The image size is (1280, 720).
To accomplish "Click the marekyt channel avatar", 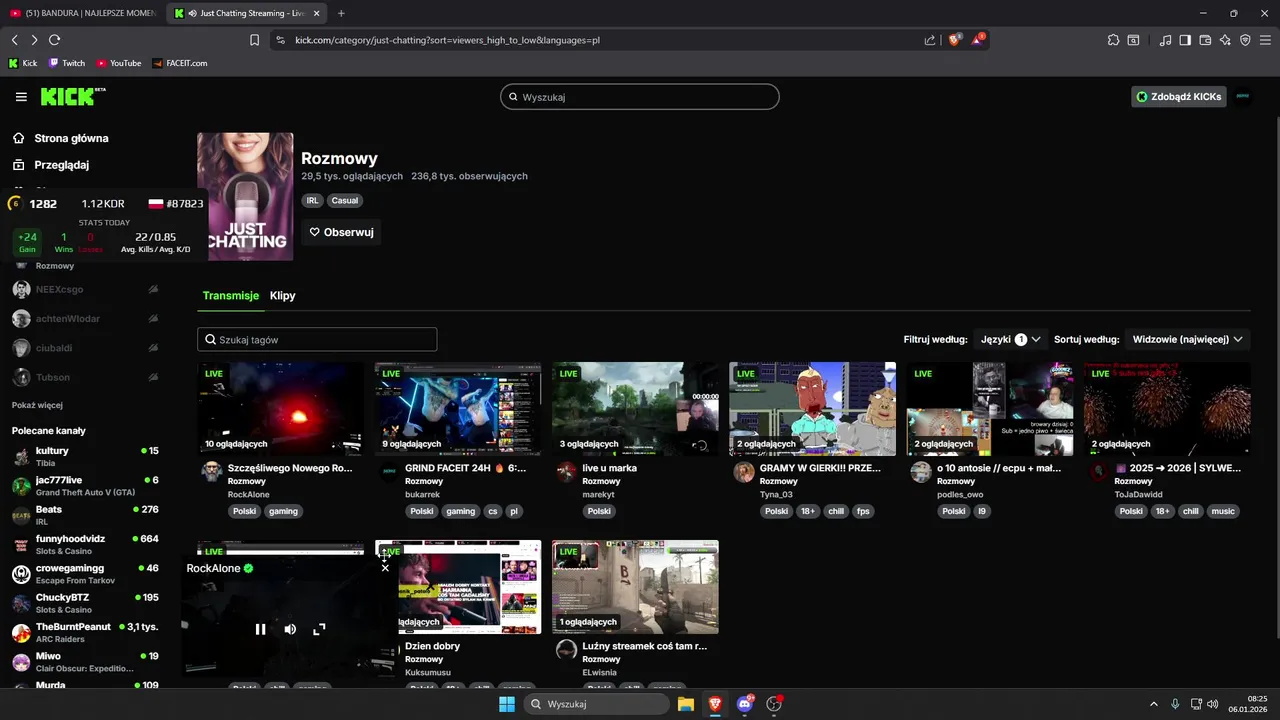I will point(566,472).
